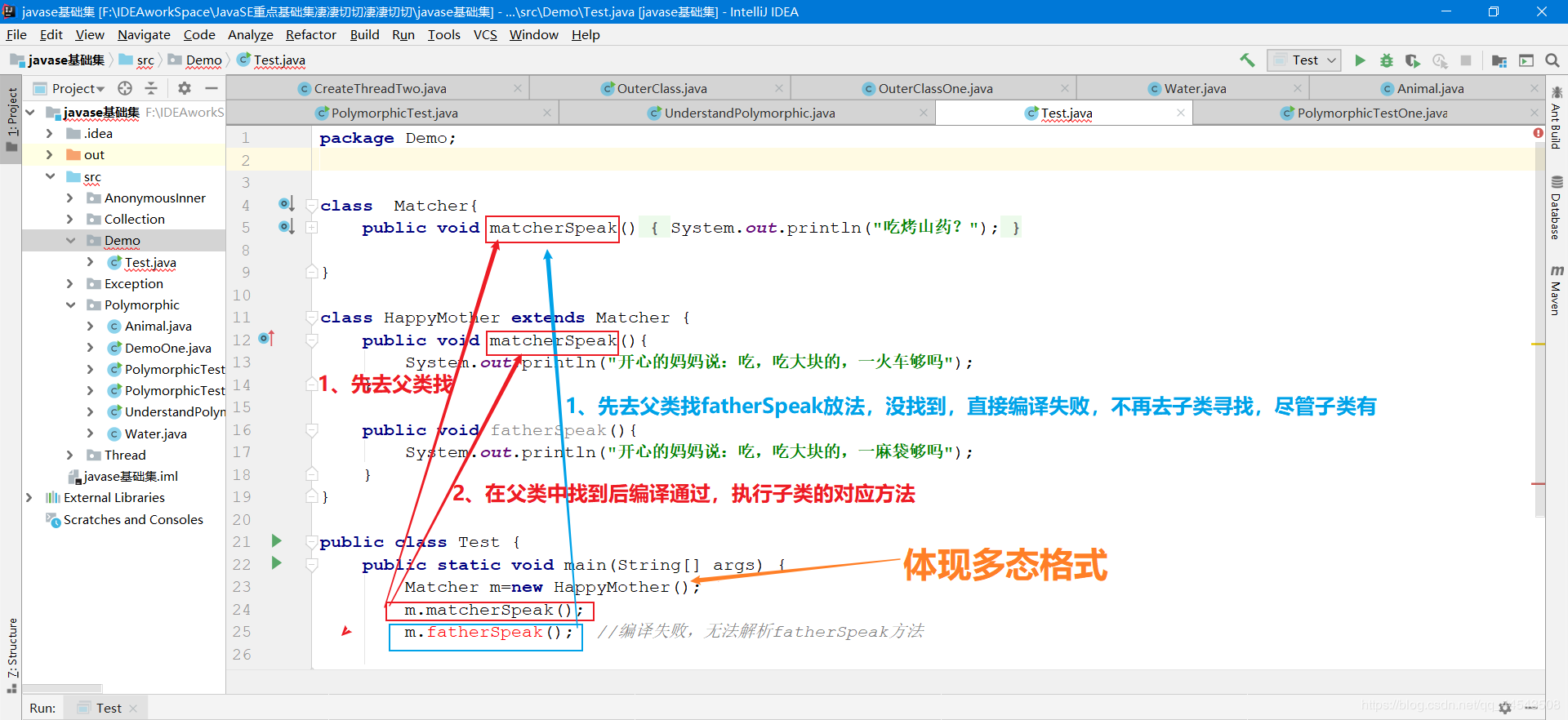Close the UnderstandPolymorphic.java tab
Screen dimensions: 1568x720
[924, 113]
